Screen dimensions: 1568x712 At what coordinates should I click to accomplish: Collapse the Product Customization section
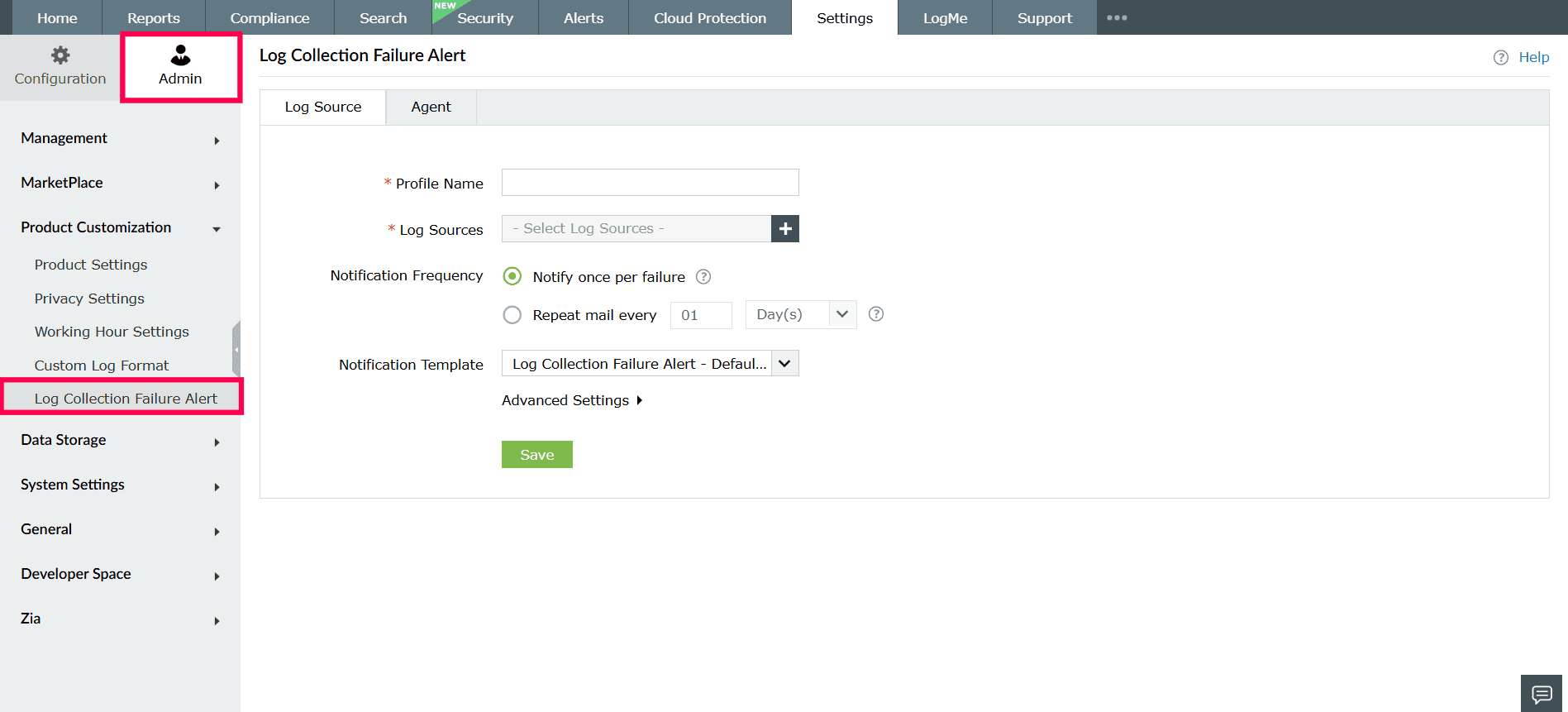(x=121, y=227)
